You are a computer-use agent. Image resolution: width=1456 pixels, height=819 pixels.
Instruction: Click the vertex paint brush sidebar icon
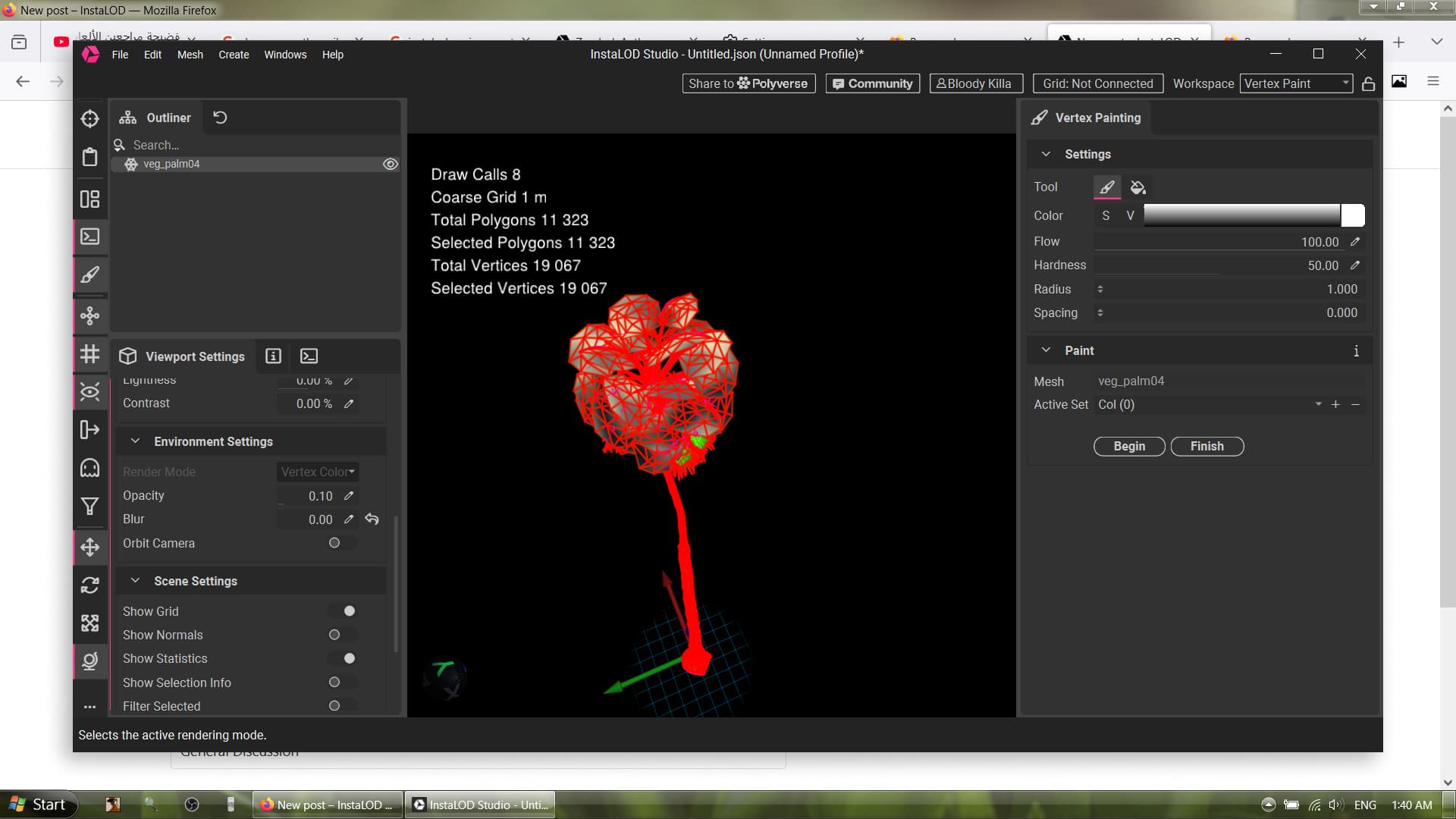(90, 275)
